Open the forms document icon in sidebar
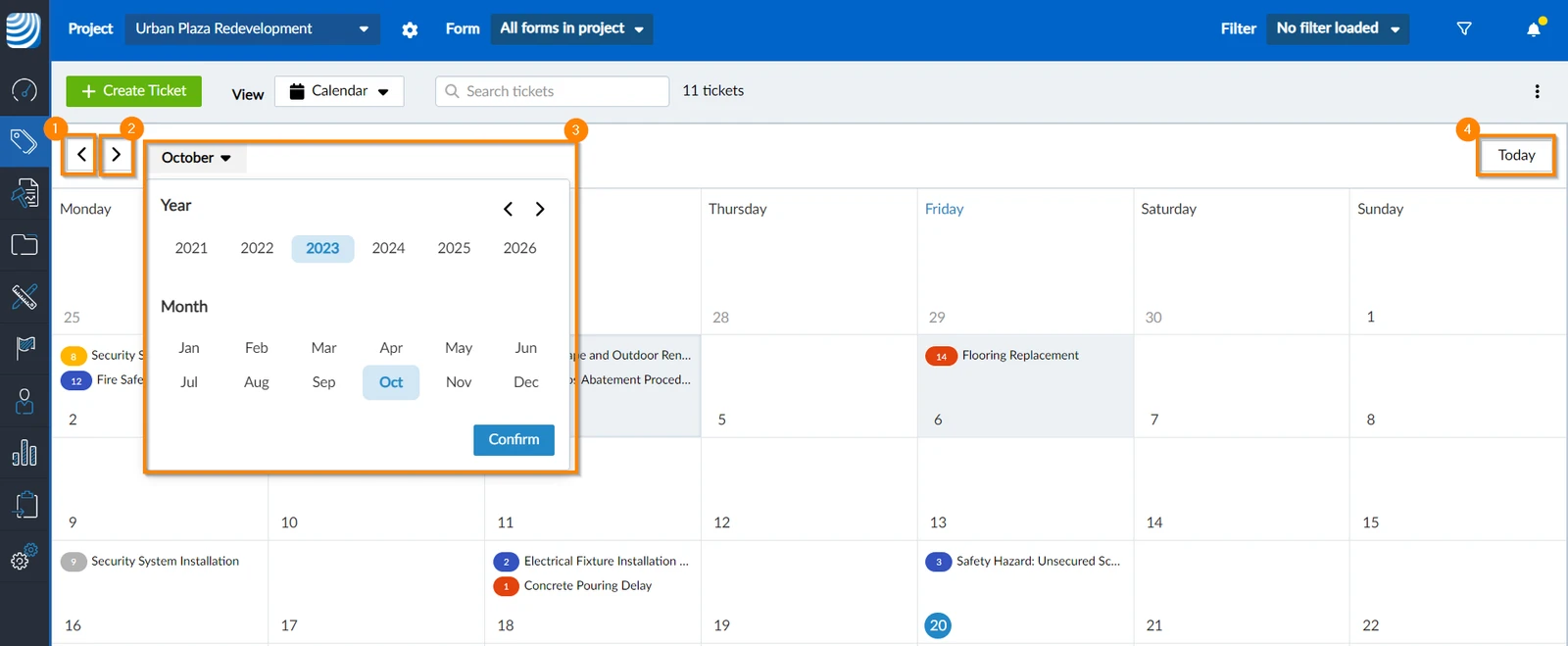The height and width of the screenshot is (646, 1568). tap(24, 193)
